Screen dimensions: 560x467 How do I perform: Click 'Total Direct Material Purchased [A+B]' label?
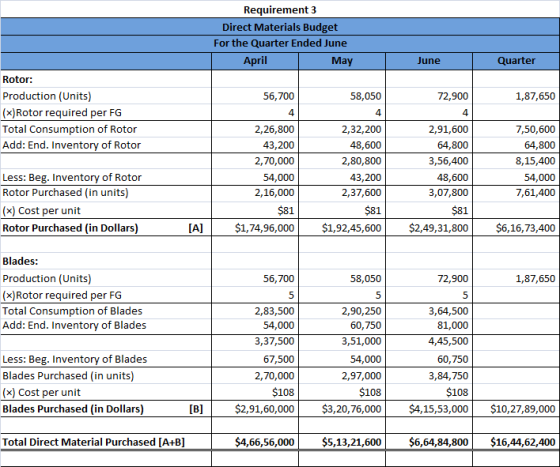[94, 442]
